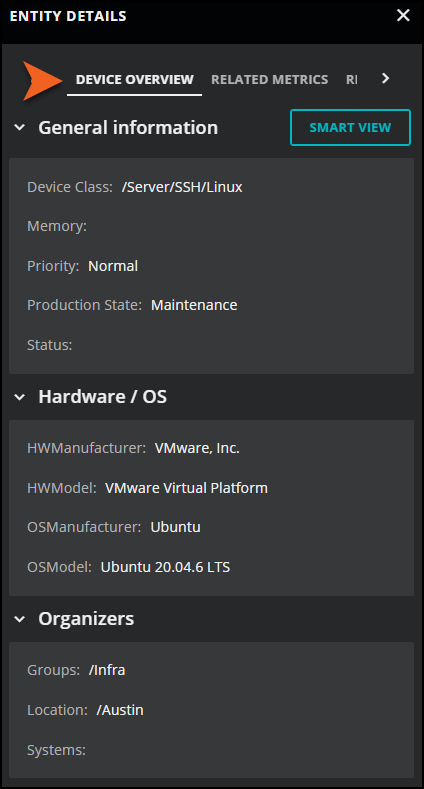Image resolution: width=424 pixels, height=789 pixels.
Task: Click the Entity Details panel title
Action: click(x=68, y=16)
